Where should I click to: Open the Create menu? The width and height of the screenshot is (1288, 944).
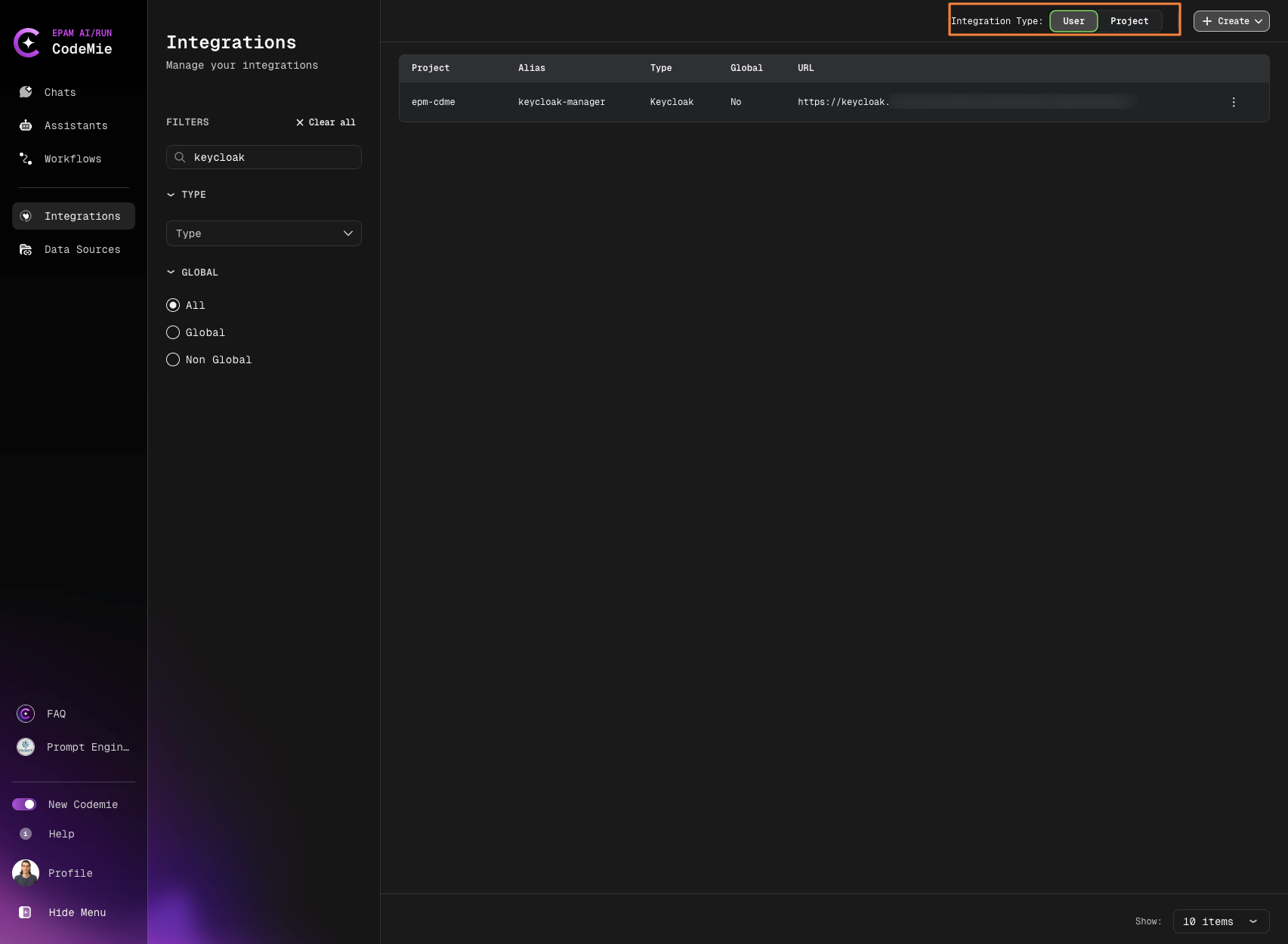1231,20
